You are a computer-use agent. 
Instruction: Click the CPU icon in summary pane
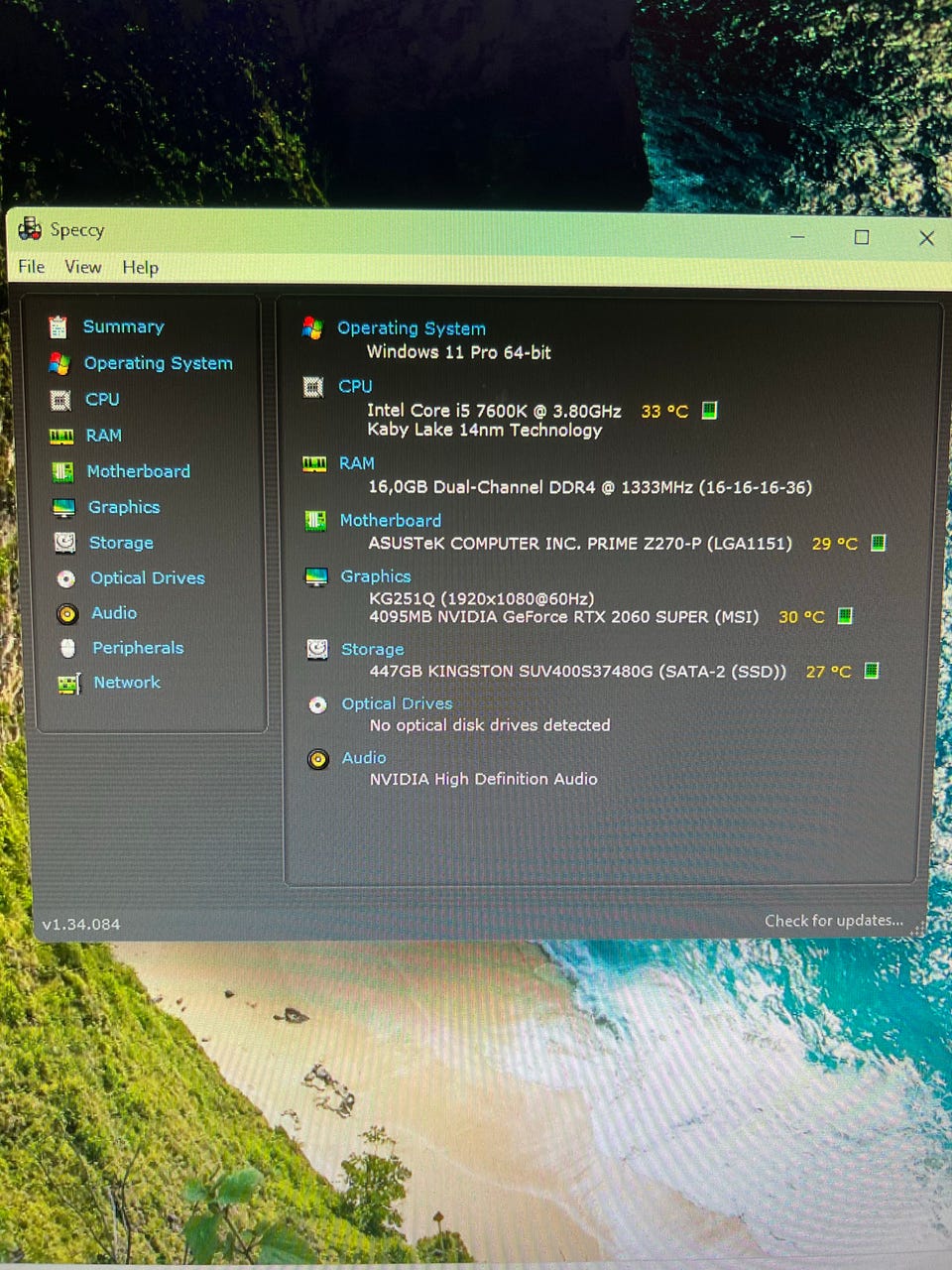pyautogui.click(x=313, y=387)
